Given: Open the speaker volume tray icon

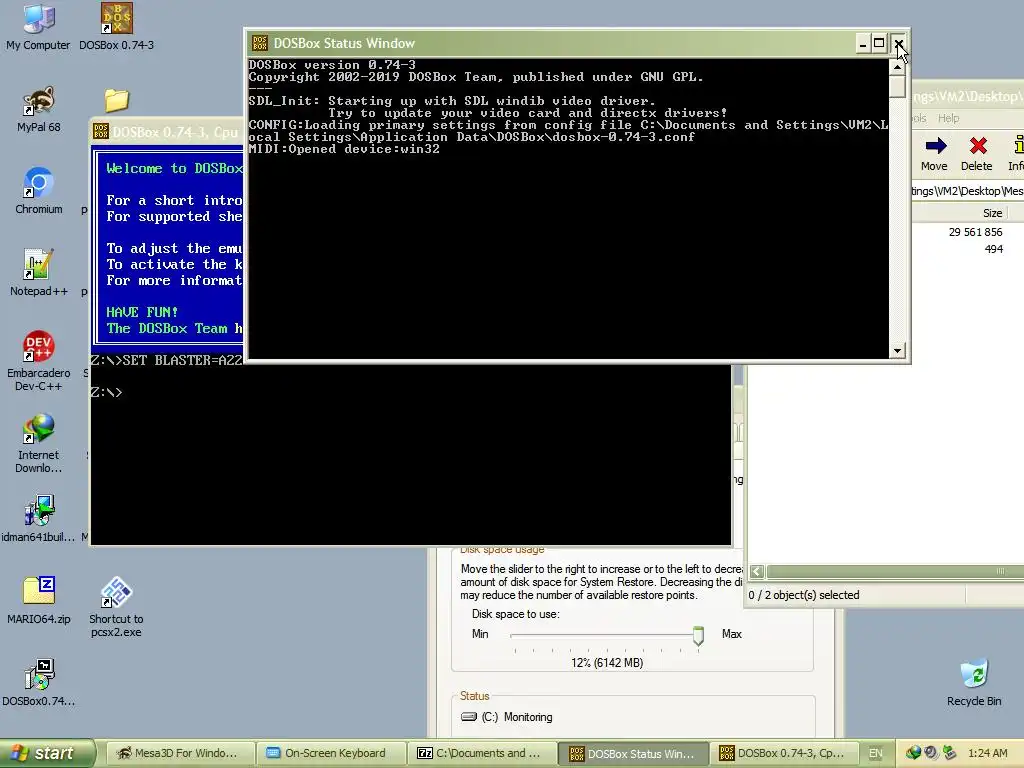Looking at the screenshot, I should [x=931, y=753].
